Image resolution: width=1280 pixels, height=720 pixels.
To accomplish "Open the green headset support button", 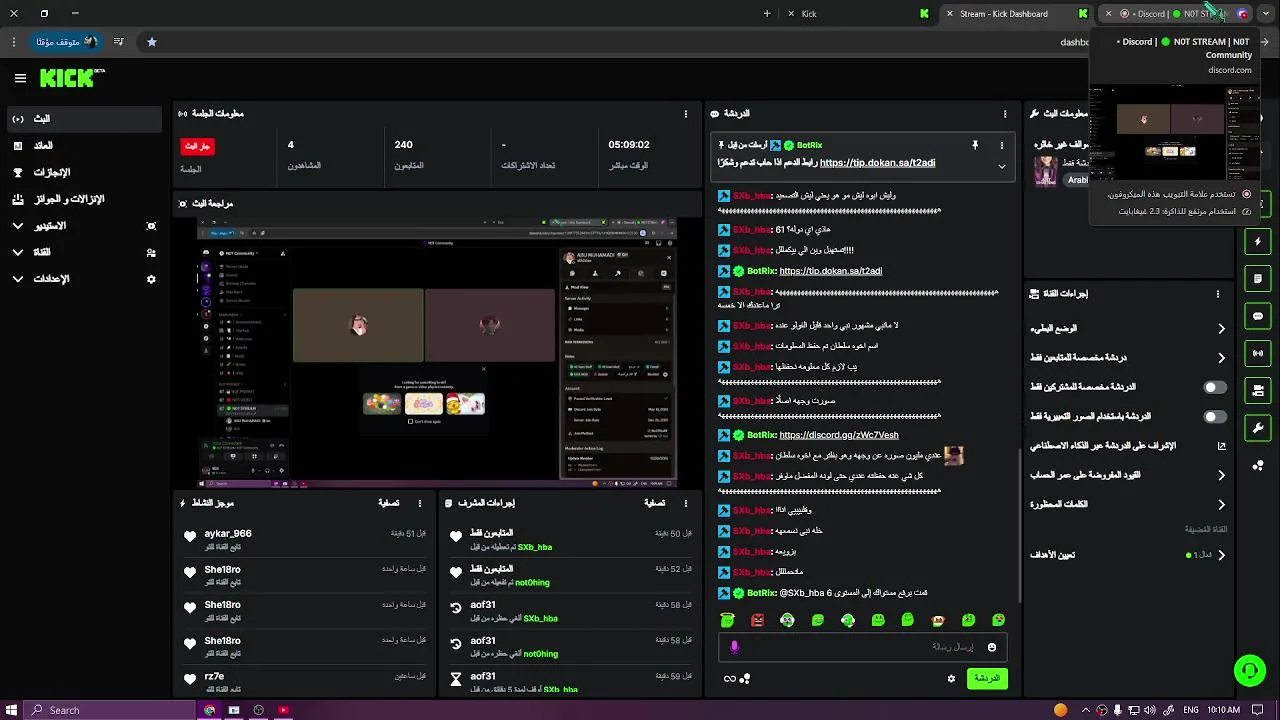I will coord(1249,671).
